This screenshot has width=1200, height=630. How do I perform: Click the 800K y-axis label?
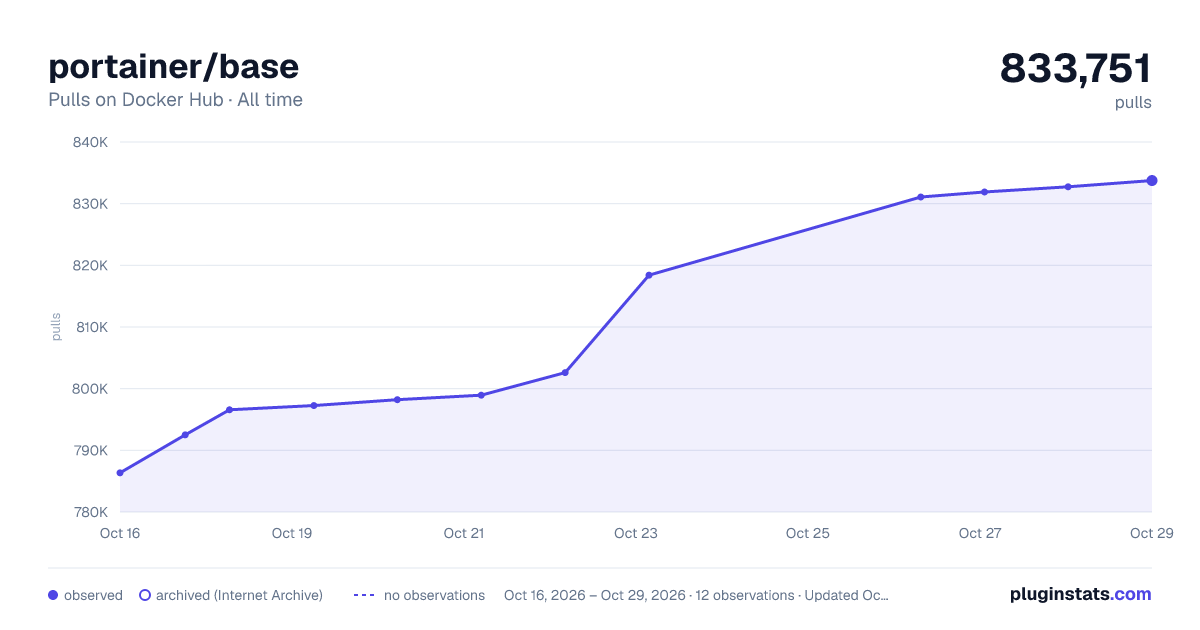click(x=90, y=389)
